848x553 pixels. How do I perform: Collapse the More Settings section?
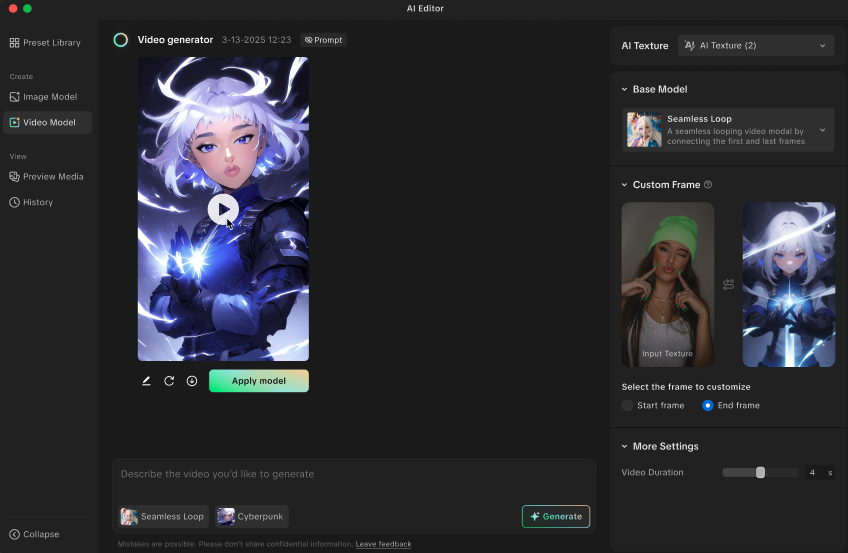pyautogui.click(x=625, y=447)
